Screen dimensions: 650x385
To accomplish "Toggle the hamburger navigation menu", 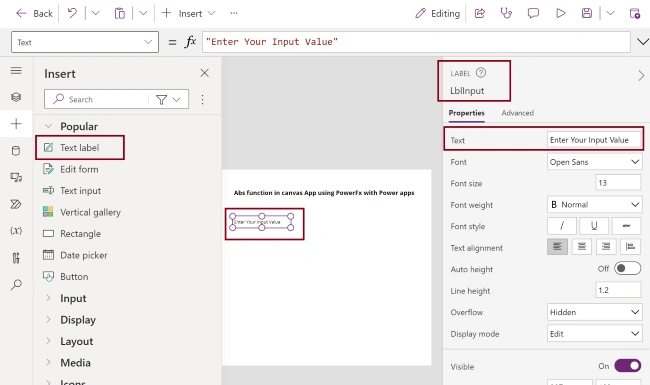I will click(x=16, y=70).
